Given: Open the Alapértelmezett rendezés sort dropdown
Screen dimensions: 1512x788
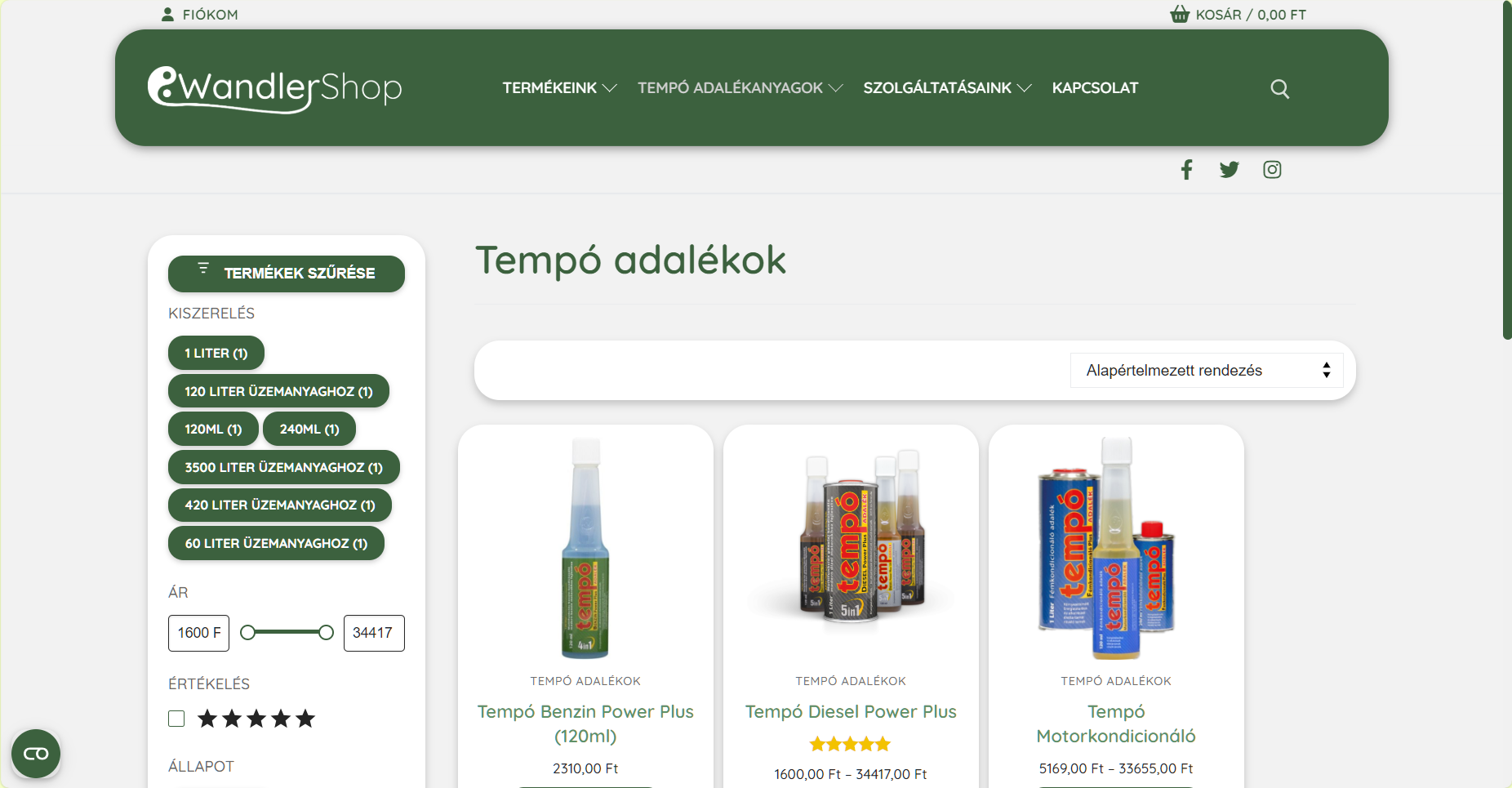Looking at the screenshot, I should [x=1206, y=371].
